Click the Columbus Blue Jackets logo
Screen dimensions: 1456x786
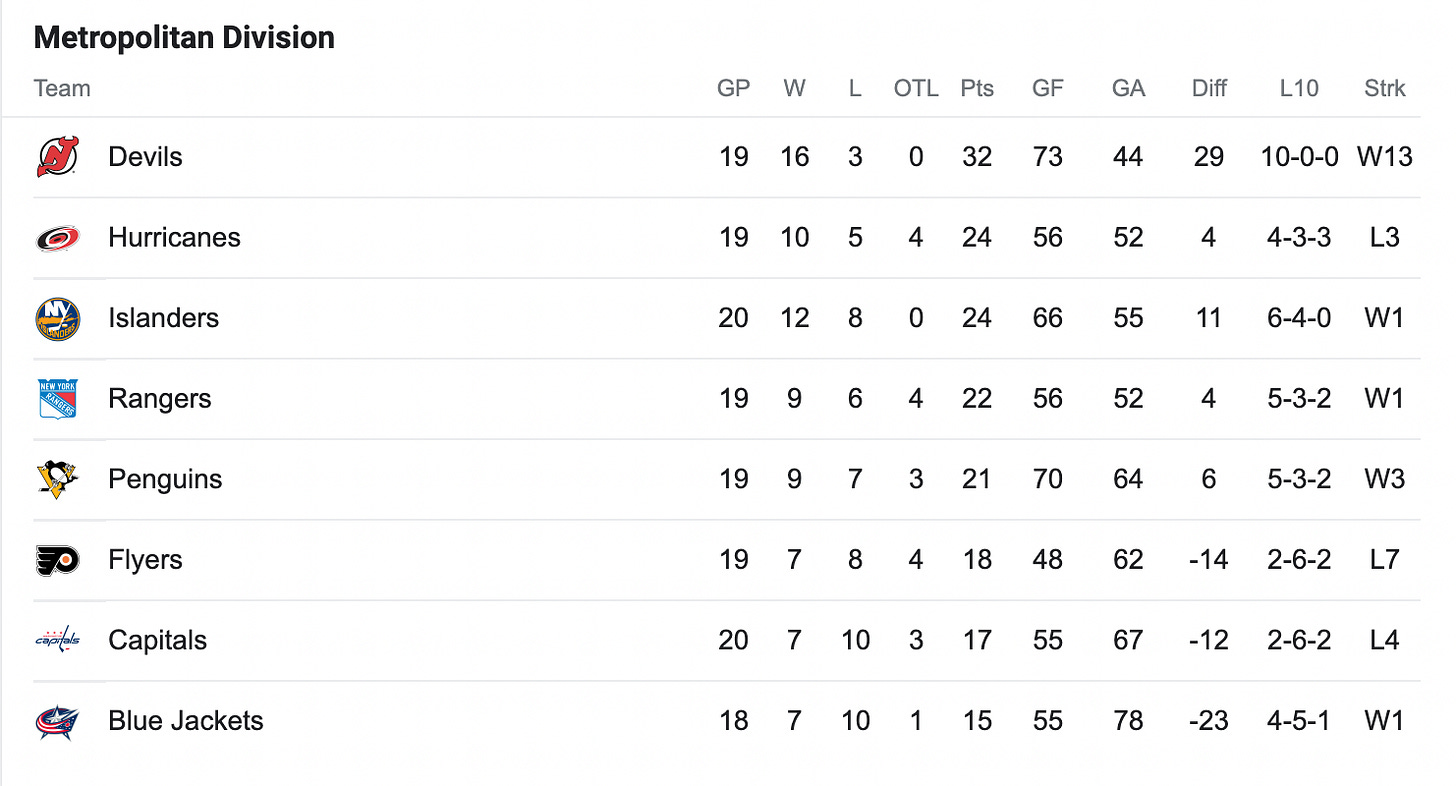[x=57, y=721]
